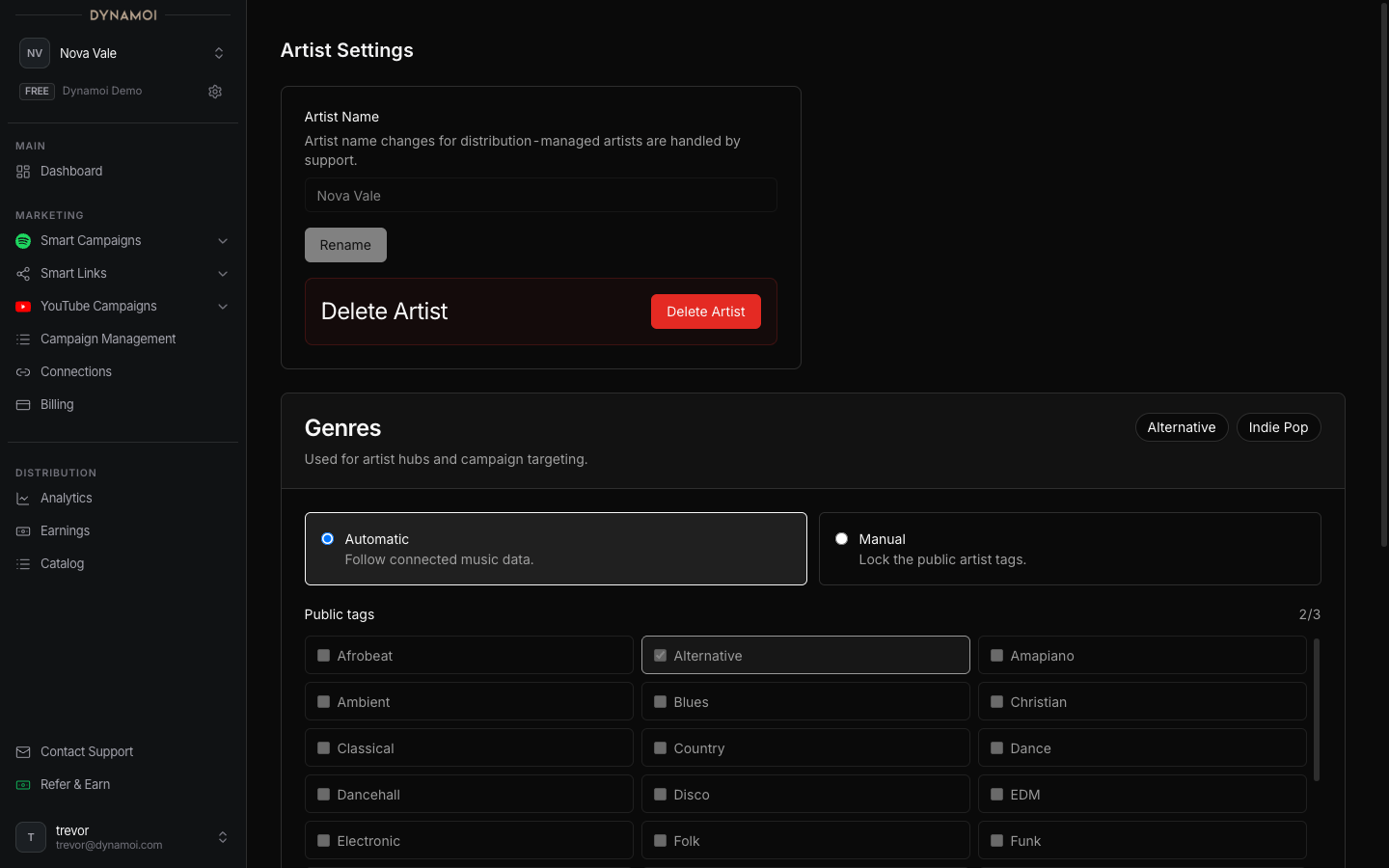This screenshot has height=868, width=1389.
Task: Check the EDM tag checkbox
Action: click(x=997, y=795)
